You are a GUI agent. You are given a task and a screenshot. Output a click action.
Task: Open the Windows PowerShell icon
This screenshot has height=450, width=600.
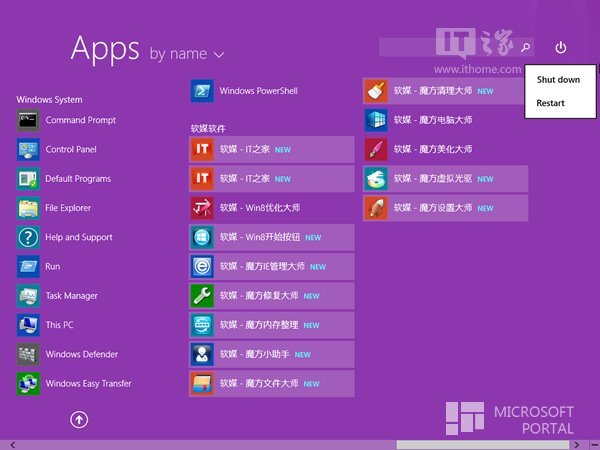[x=202, y=91]
